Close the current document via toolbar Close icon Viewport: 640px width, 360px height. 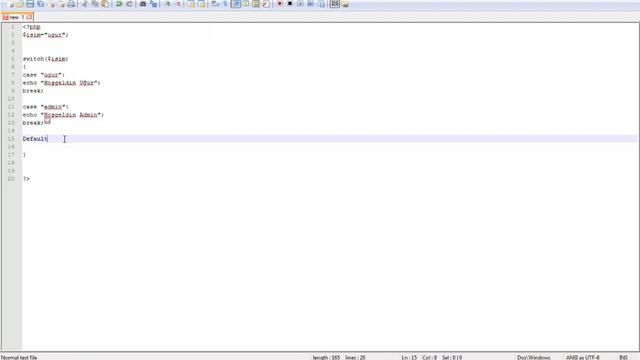[52, 4]
